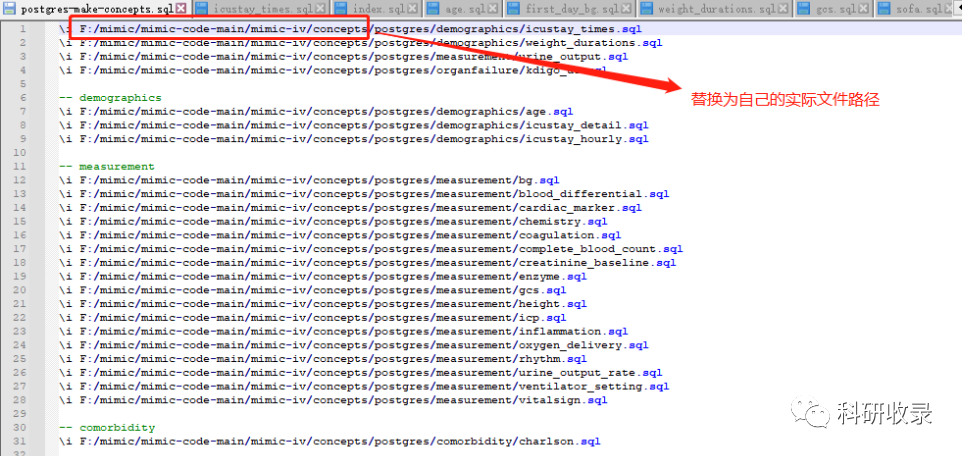Click the weight_durations.sql path on line 2
Screen dimensions: 964x456
361,43
